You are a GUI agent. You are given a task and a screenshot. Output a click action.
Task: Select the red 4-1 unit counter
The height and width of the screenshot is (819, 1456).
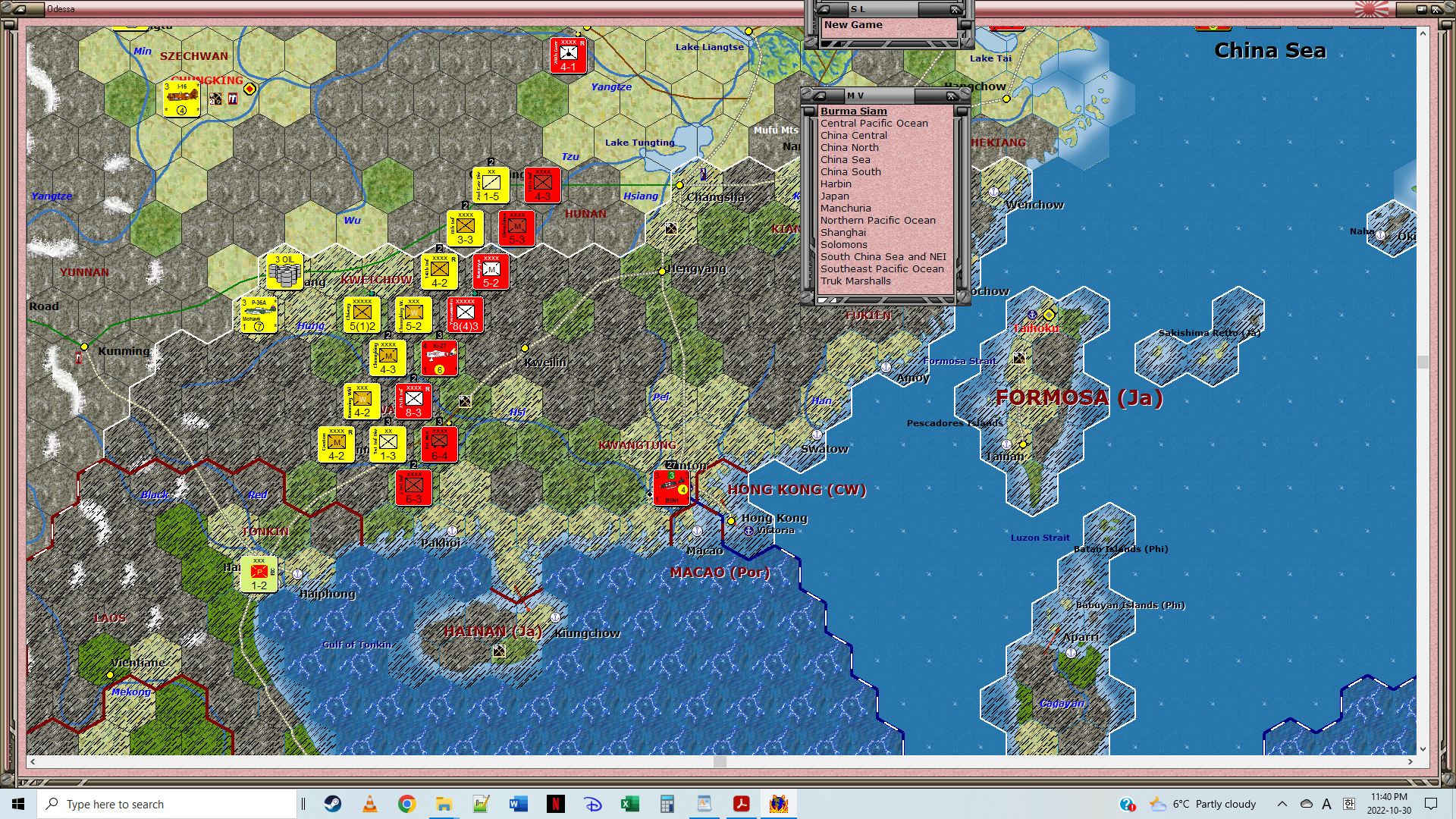[x=568, y=55]
